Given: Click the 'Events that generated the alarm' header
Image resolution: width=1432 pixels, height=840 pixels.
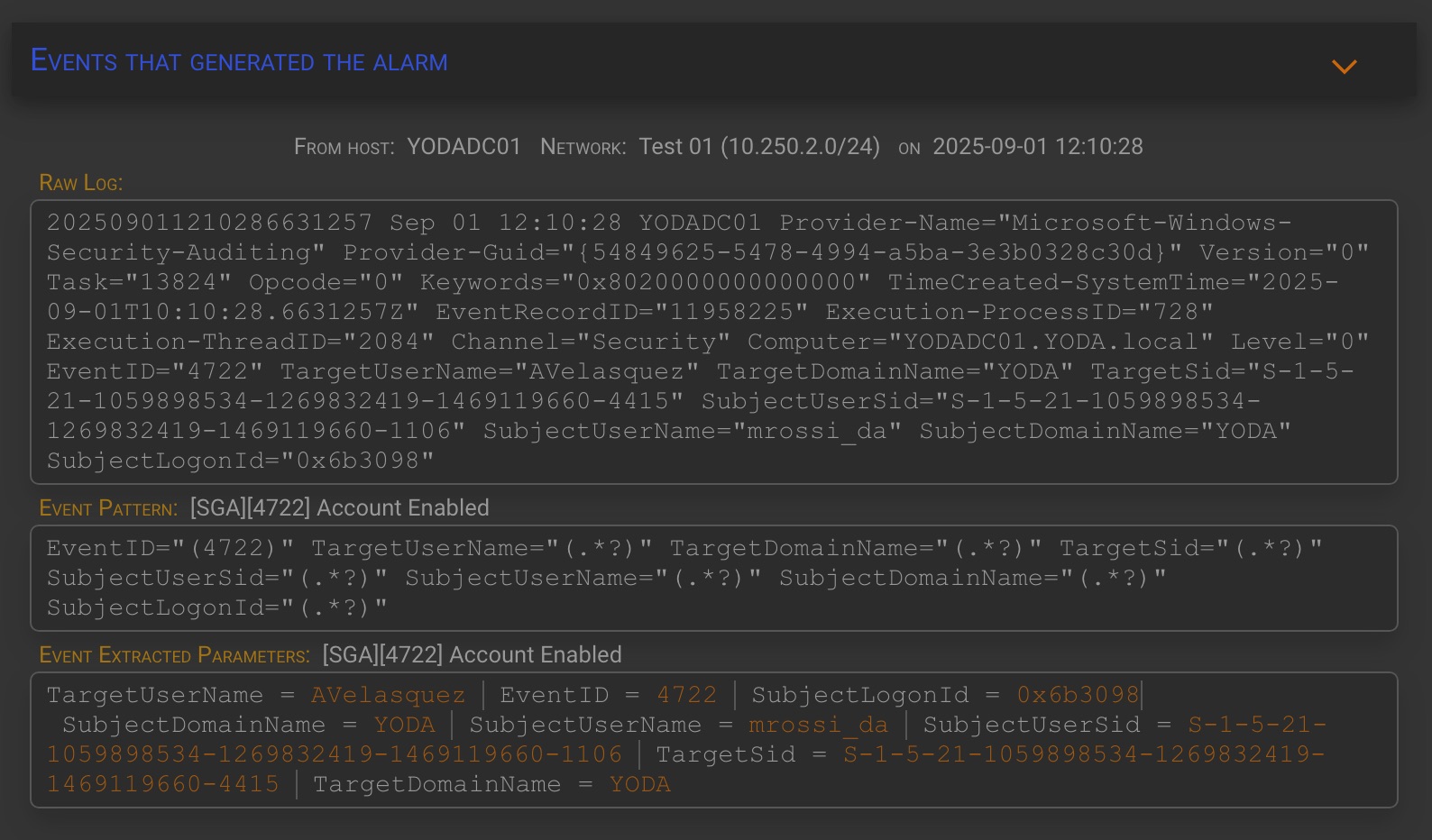Looking at the screenshot, I should 239,61.
